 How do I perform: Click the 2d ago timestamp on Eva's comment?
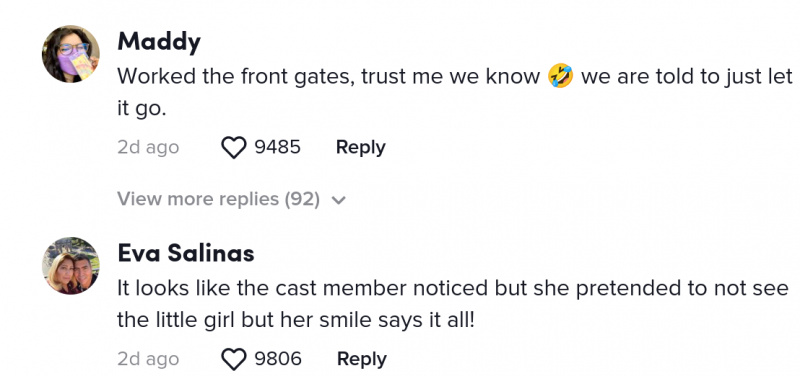click(x=148, y=359)
